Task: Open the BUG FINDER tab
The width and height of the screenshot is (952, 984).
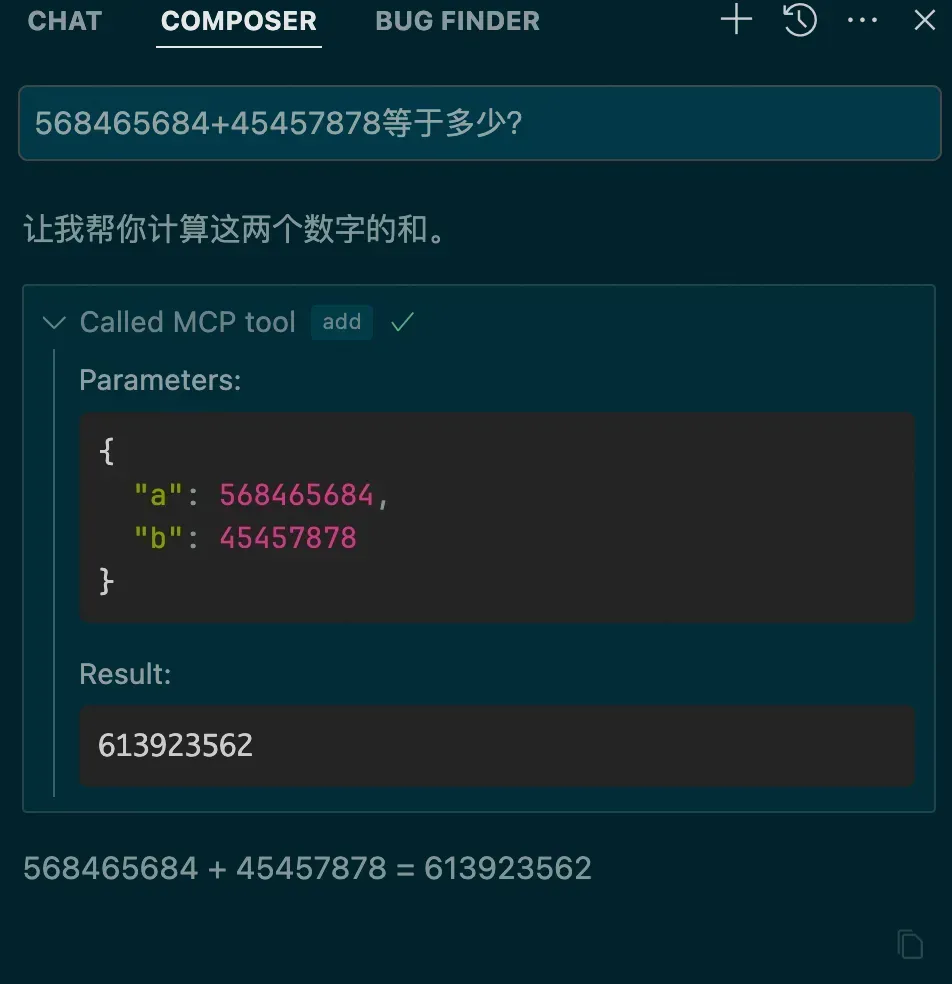Action: click(x=457, y=21)
